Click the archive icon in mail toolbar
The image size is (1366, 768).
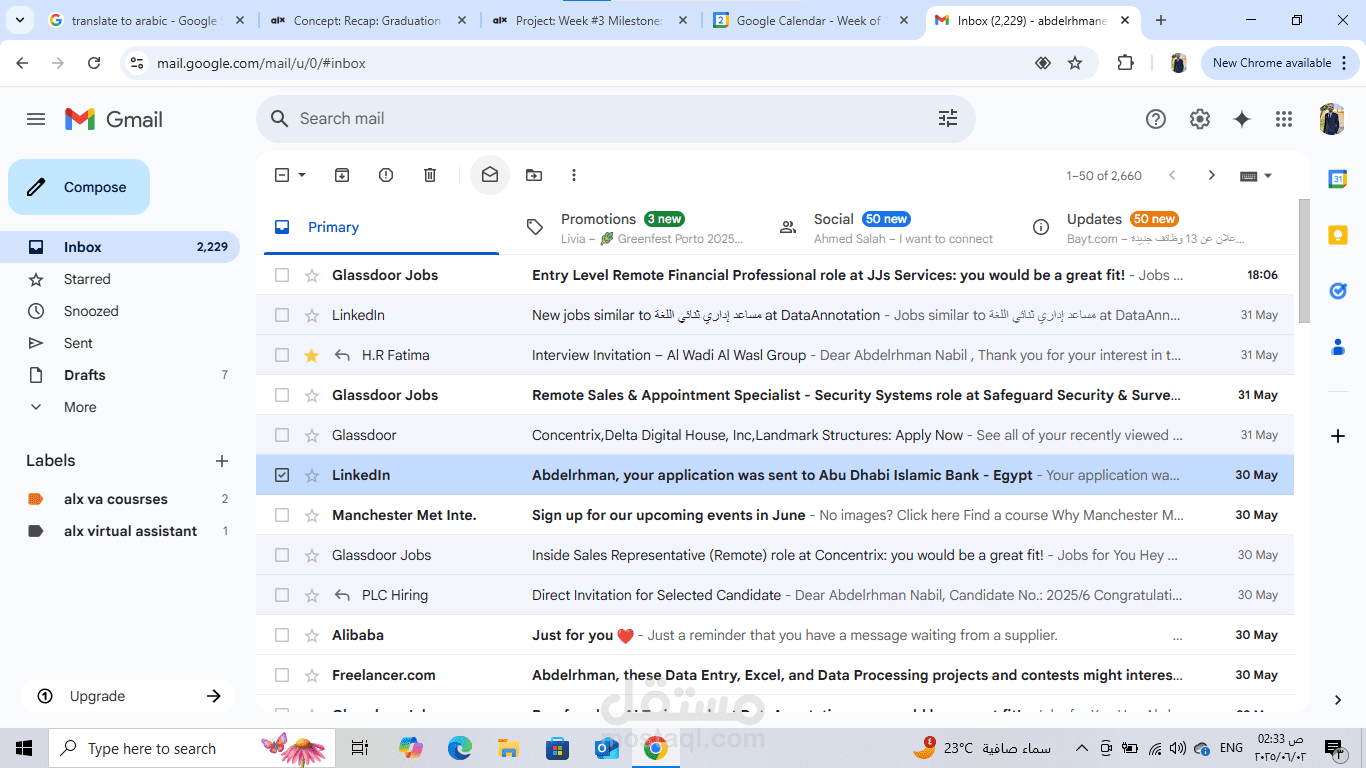(342, 175)
